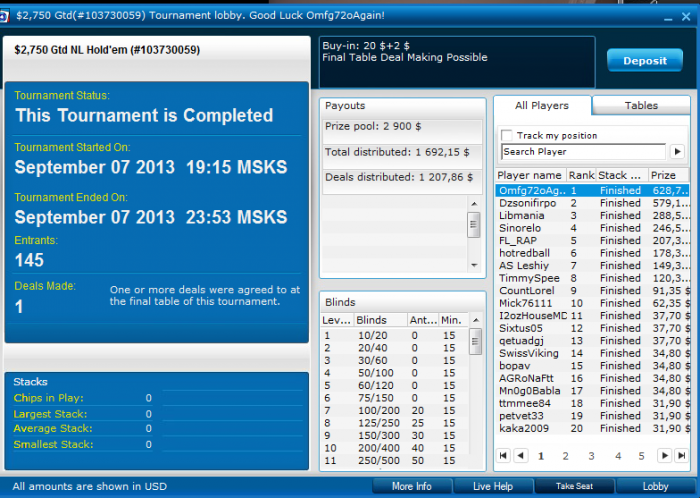Select player row TimmySpee

(592, 278)
